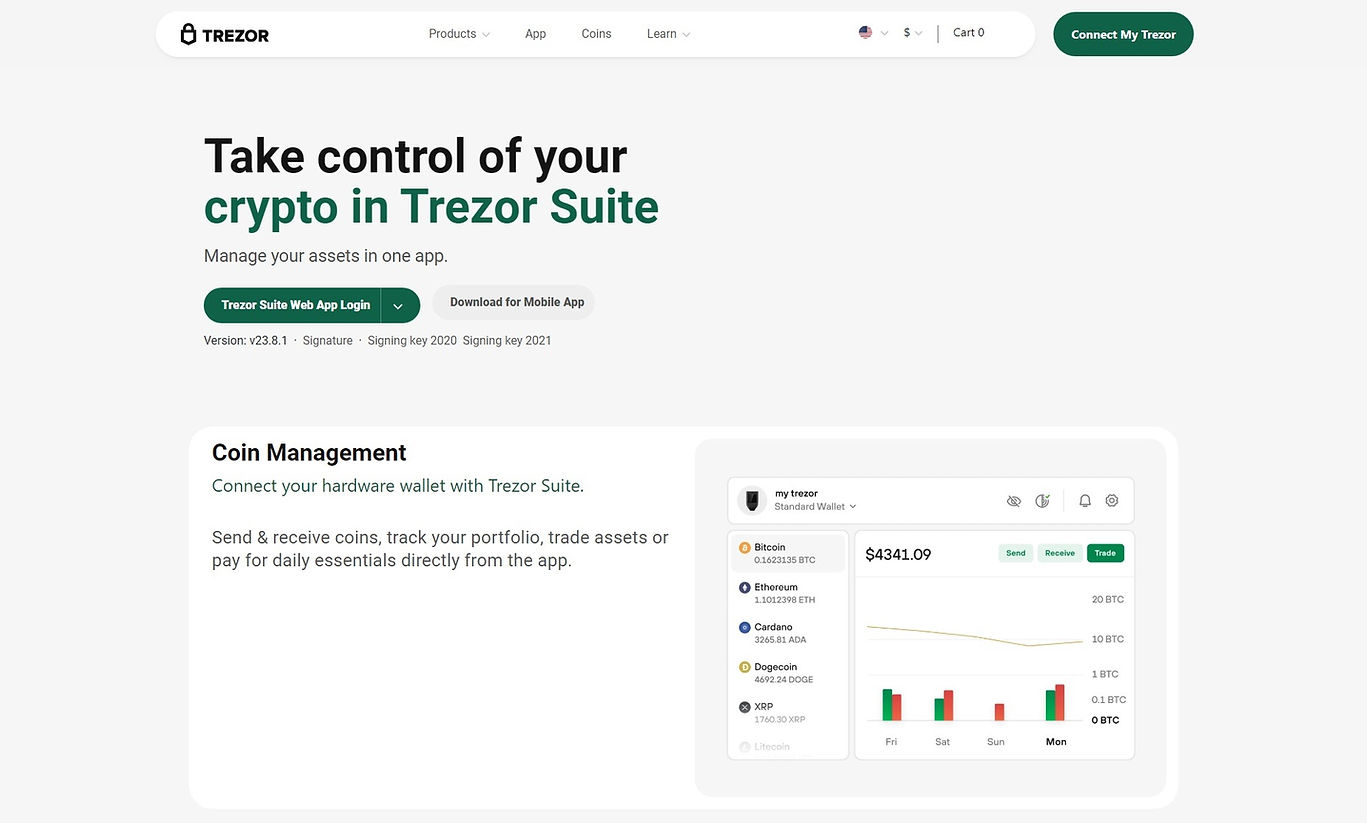Image resolution: width=1367 pixels, height=823 pixels.
Task: Open notifications bell icon
Action: pos(1085,501)
